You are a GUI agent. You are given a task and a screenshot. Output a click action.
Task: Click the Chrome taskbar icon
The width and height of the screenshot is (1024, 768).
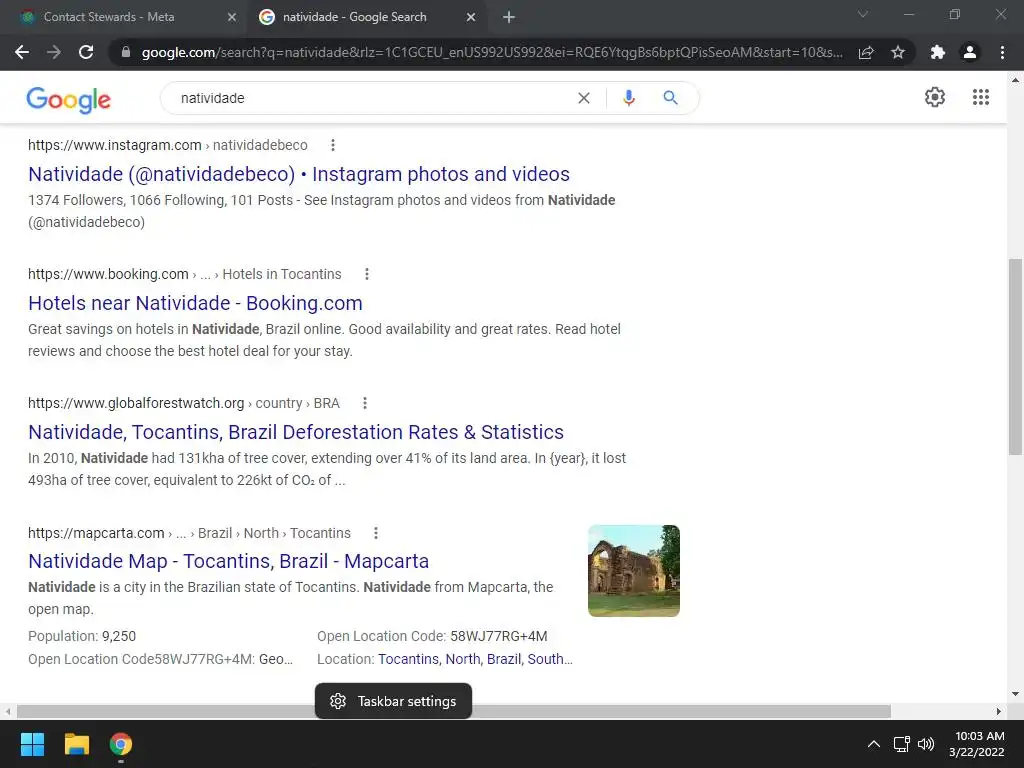pyautogui.click(x=121, y=744)
